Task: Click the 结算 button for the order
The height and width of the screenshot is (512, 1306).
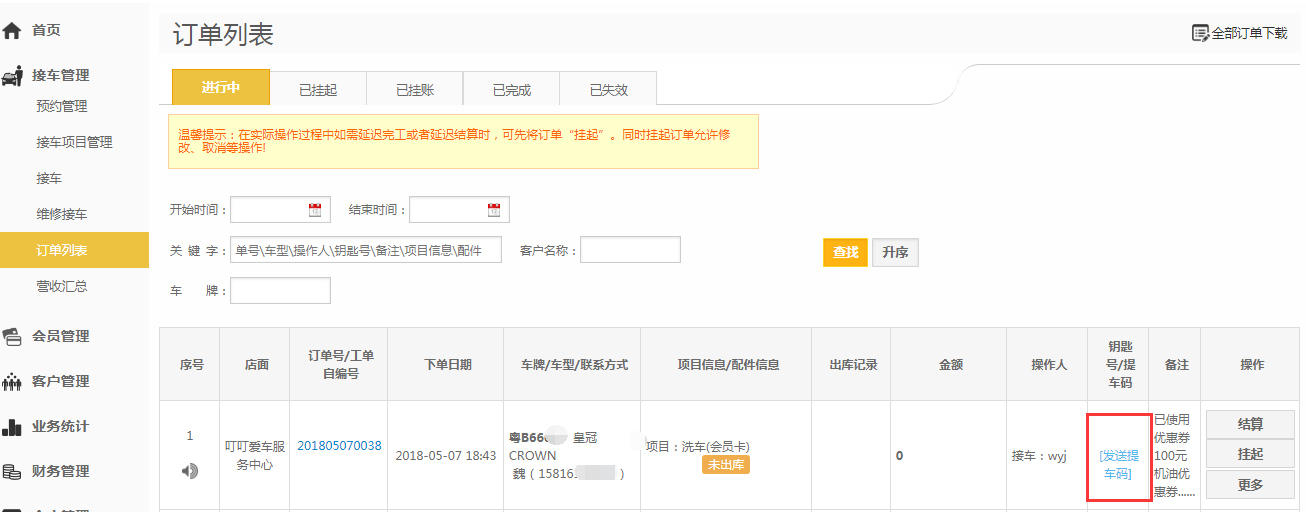Action: click(1250, 423)
